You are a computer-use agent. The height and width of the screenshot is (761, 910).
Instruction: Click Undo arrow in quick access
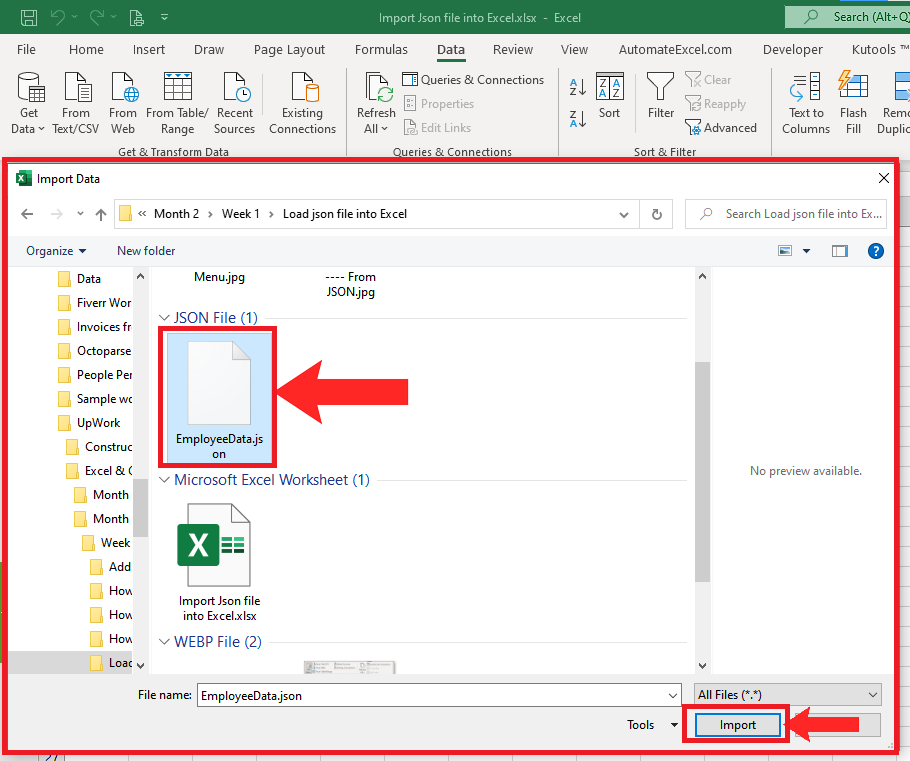click(x=57, y=17)
